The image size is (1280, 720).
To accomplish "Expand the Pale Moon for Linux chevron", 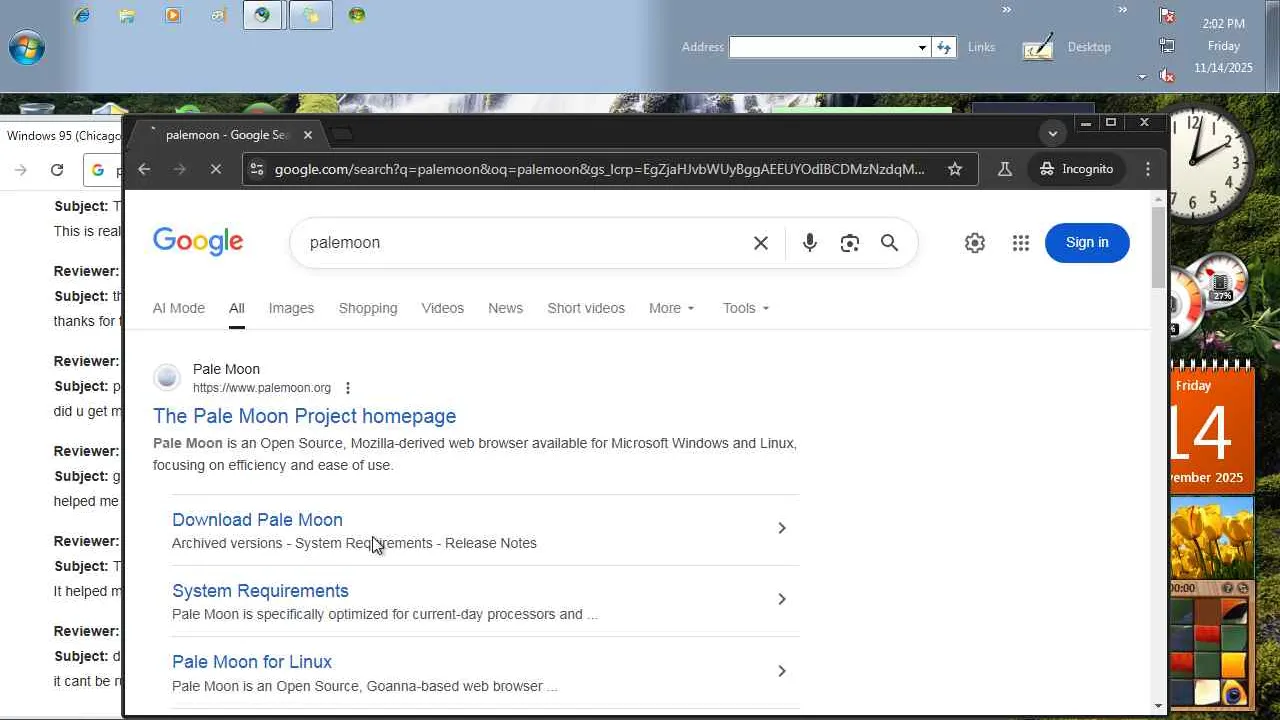I will [x=782, y=670].
